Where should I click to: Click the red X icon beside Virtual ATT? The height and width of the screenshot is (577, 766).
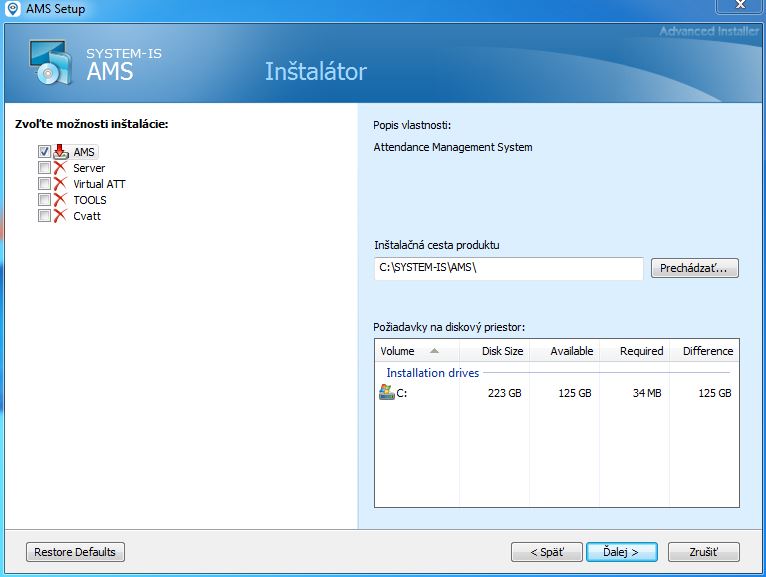click(60, 184)
